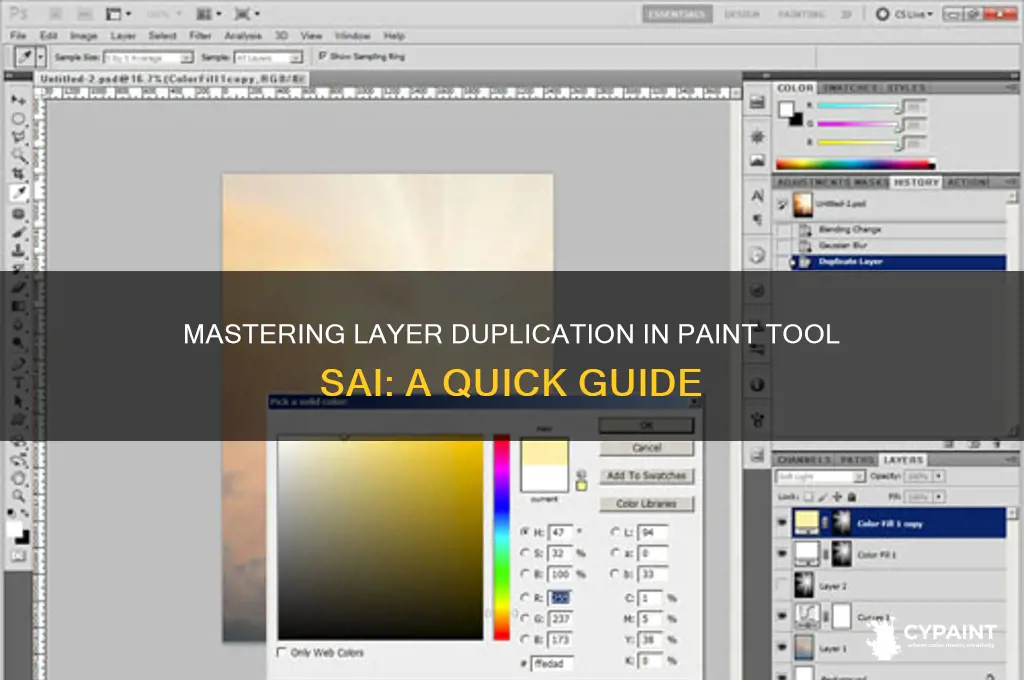Open View Extras dropdown in app bar
1024x680 pixels.
pyautogui.click(x=118, y=14)
